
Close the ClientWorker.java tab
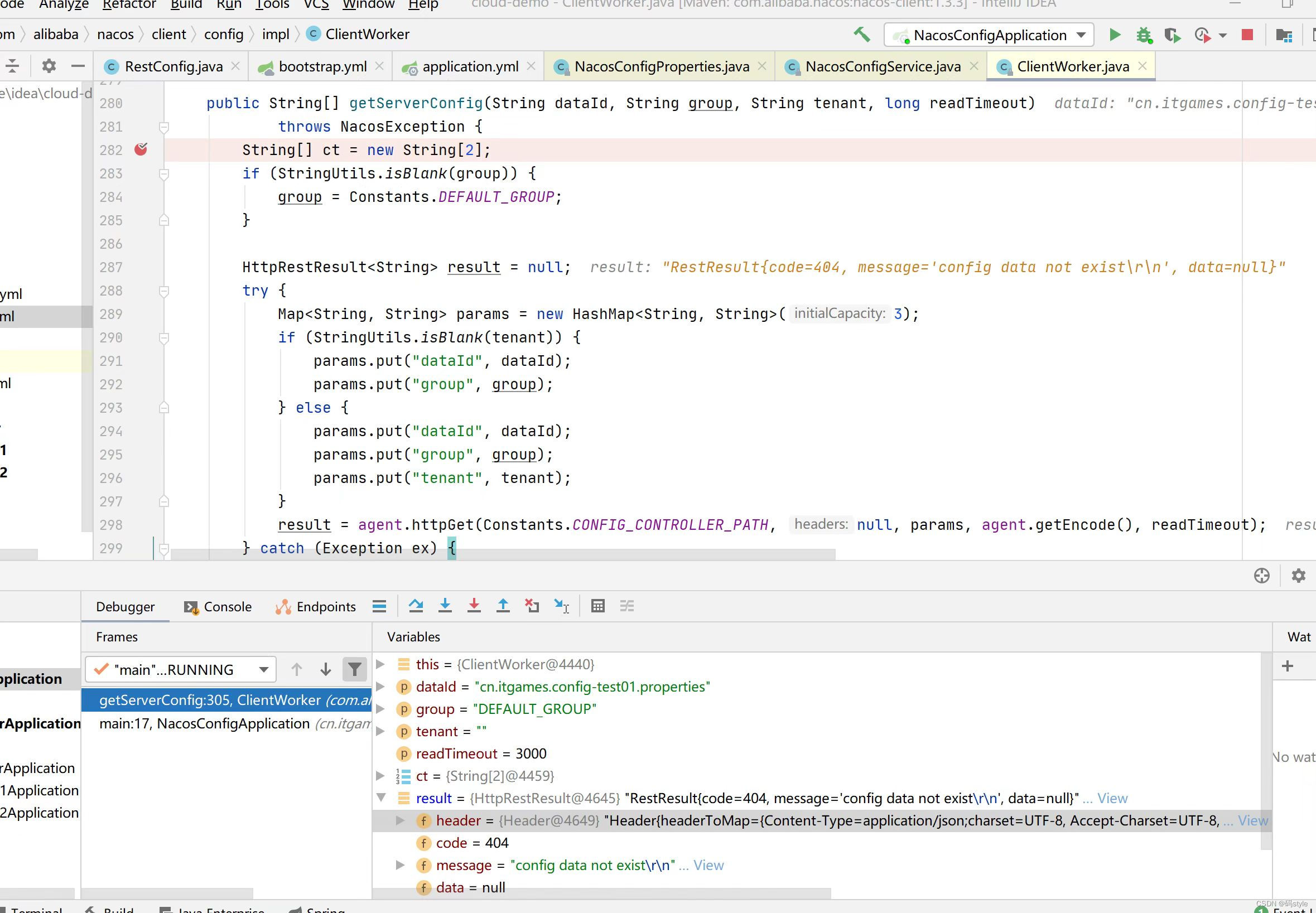click(1143, 66)
